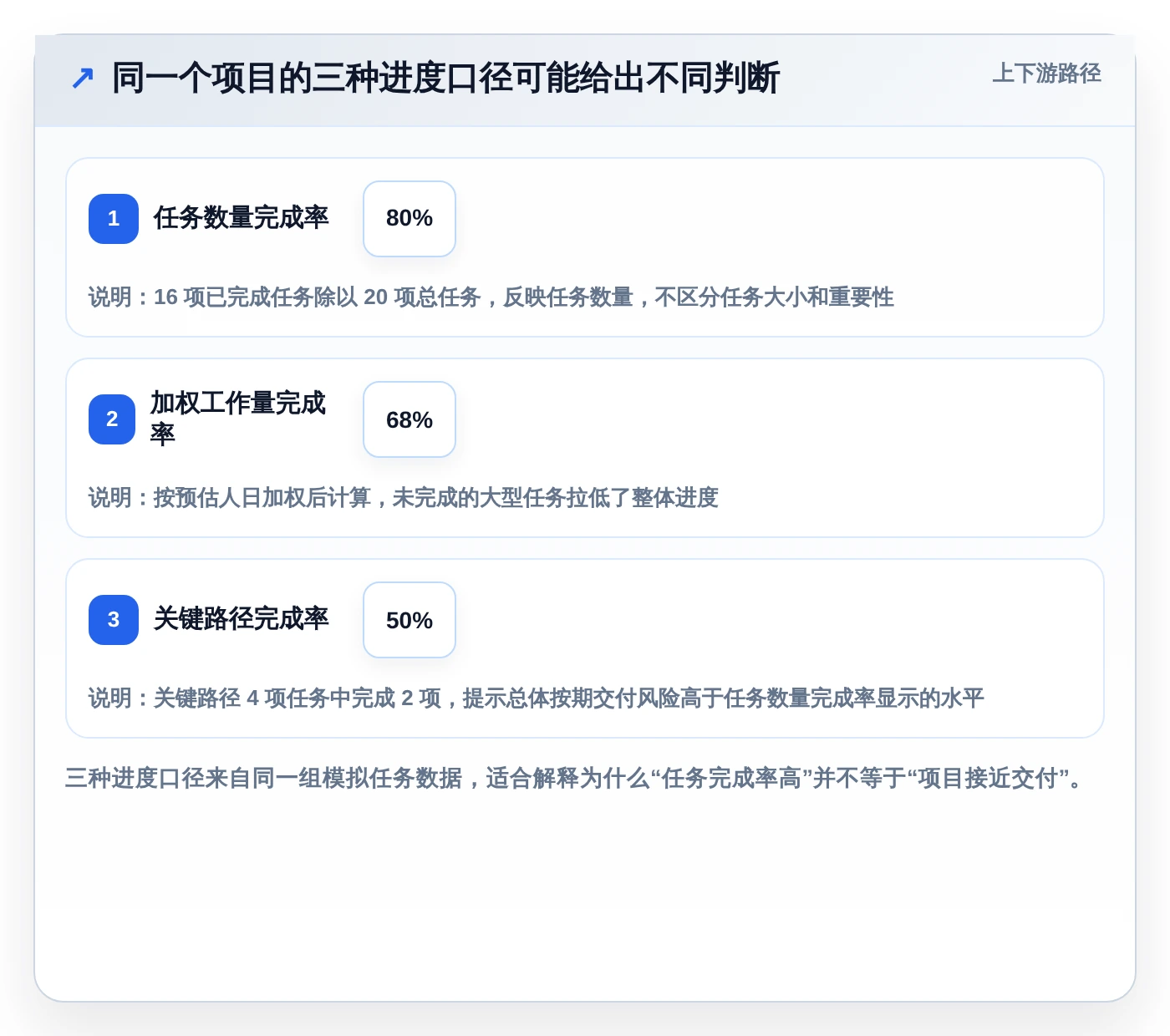Image resolution: width=1170 pixels, height=1036 pixels.
Task: Select the 加权工作量完成率 heading
Action: (238, 419)
